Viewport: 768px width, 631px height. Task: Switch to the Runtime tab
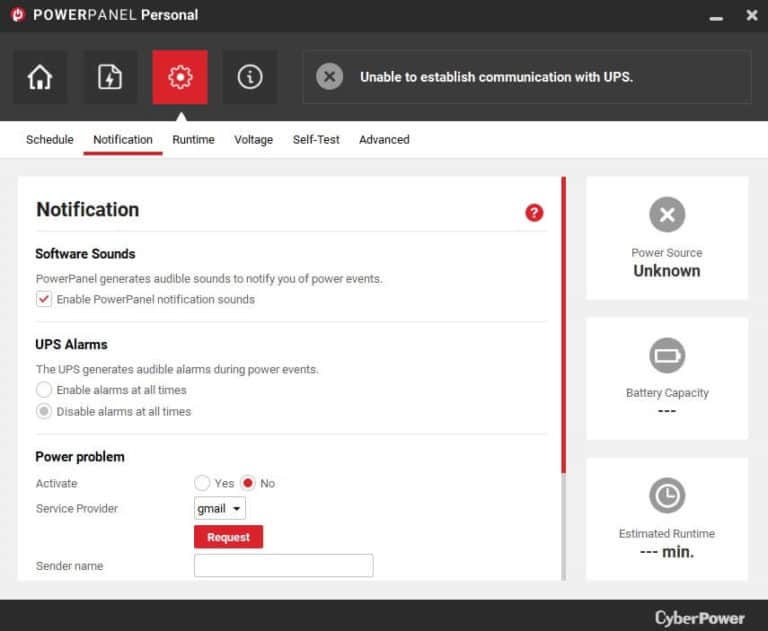point(193,140)
